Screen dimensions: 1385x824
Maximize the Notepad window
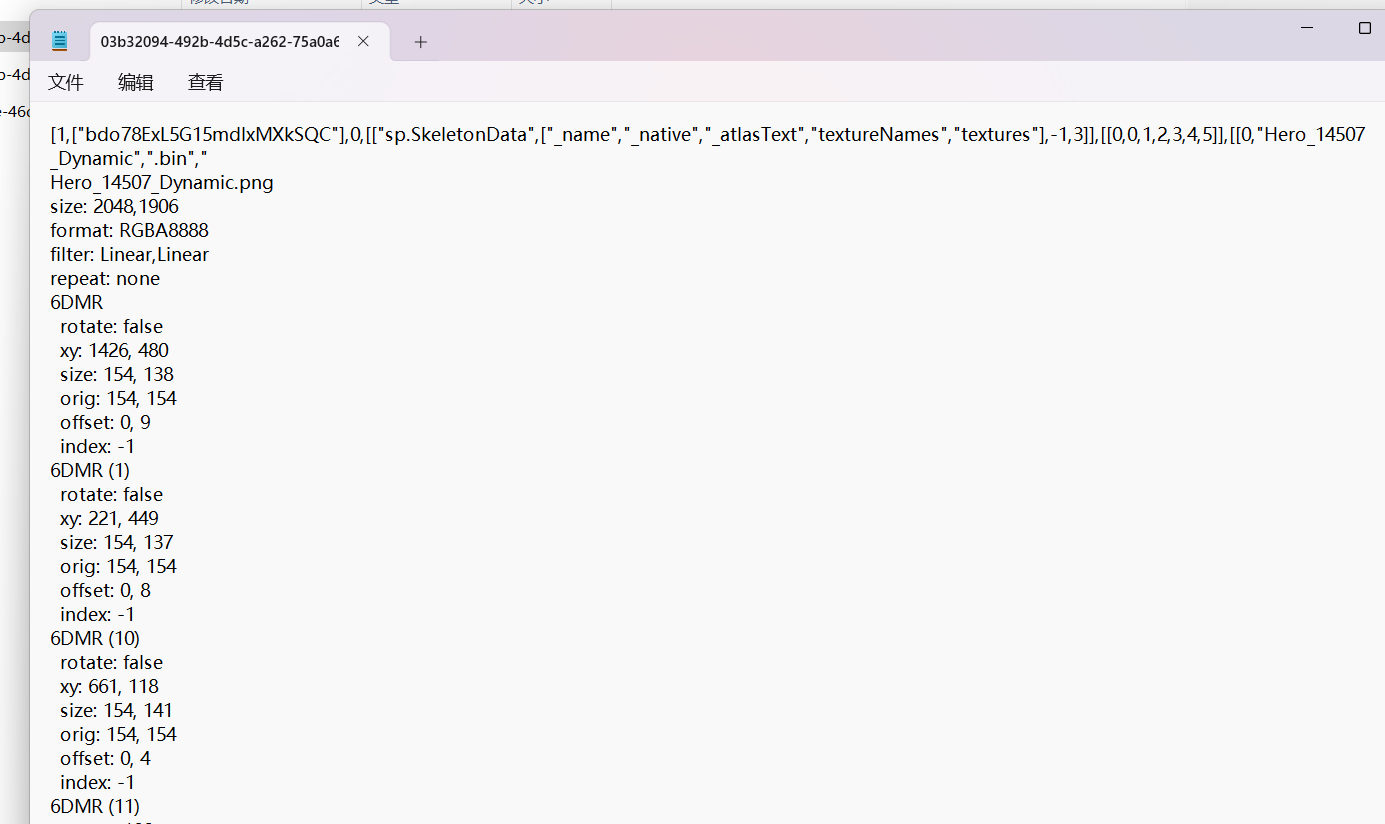1364,28
